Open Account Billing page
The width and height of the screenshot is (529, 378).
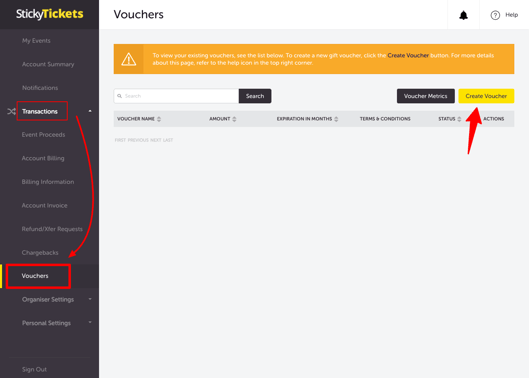coord(43,158)
